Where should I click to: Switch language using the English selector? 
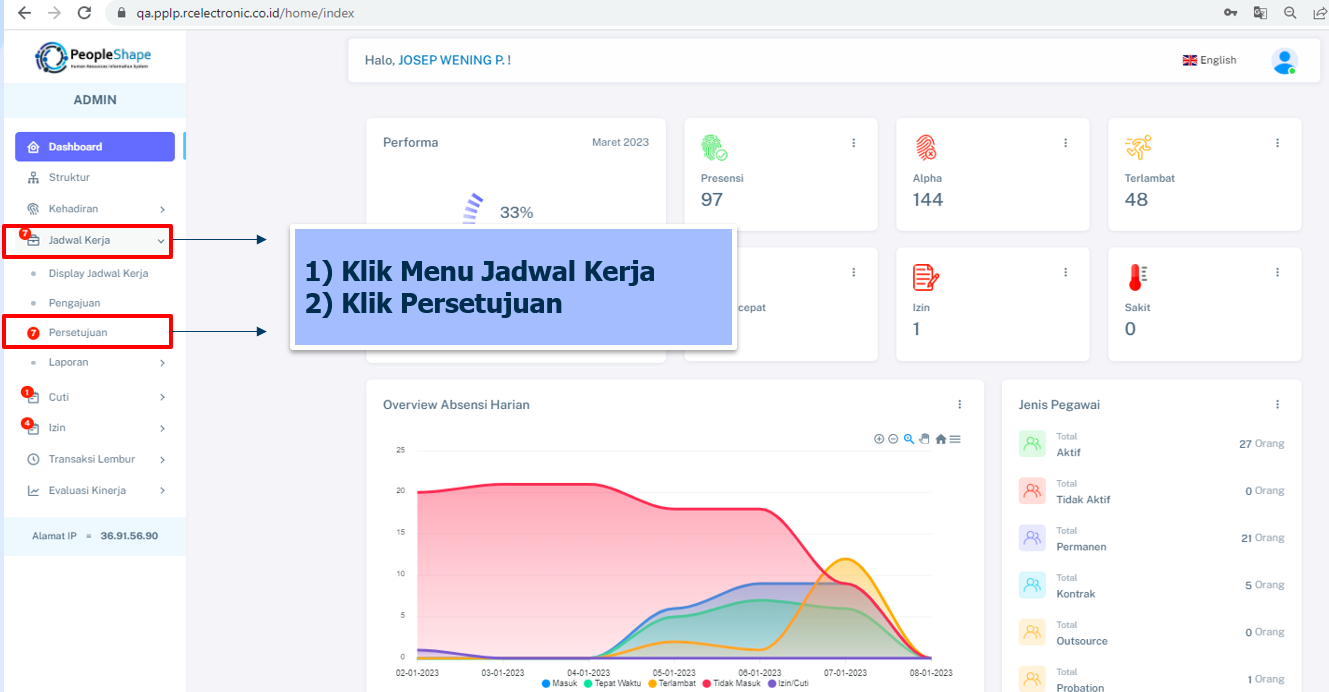[x=1209, y=61]
